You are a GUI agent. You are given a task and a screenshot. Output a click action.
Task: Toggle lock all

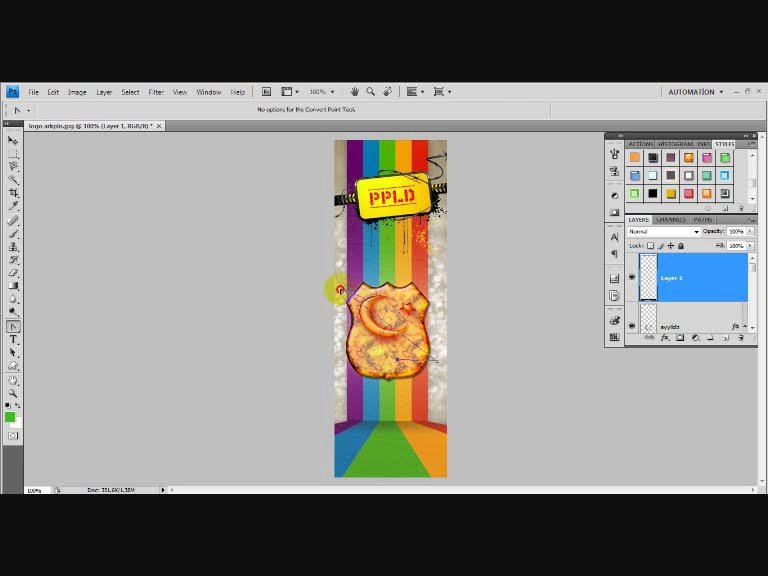click(x=681, y=246)
